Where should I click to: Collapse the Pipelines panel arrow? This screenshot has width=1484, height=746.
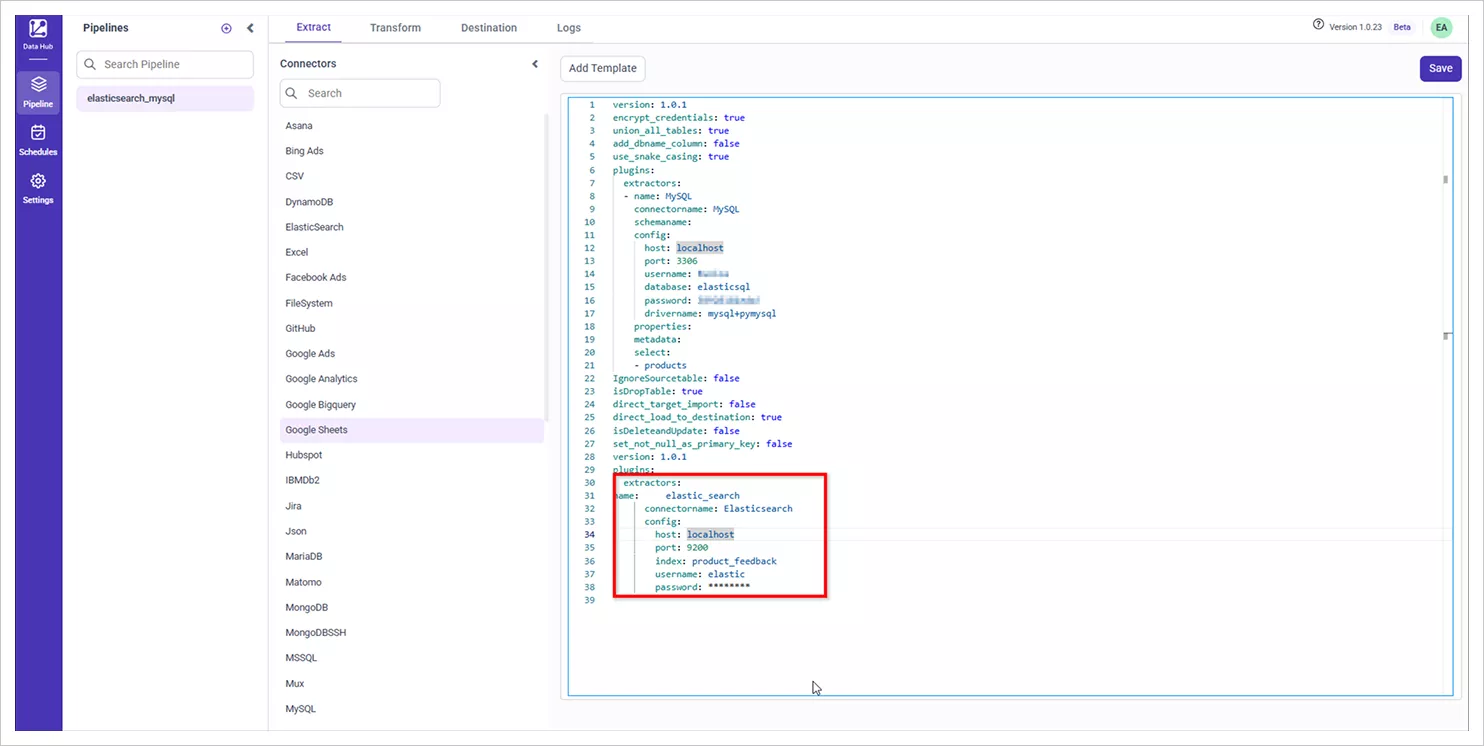tap(250, 28)
